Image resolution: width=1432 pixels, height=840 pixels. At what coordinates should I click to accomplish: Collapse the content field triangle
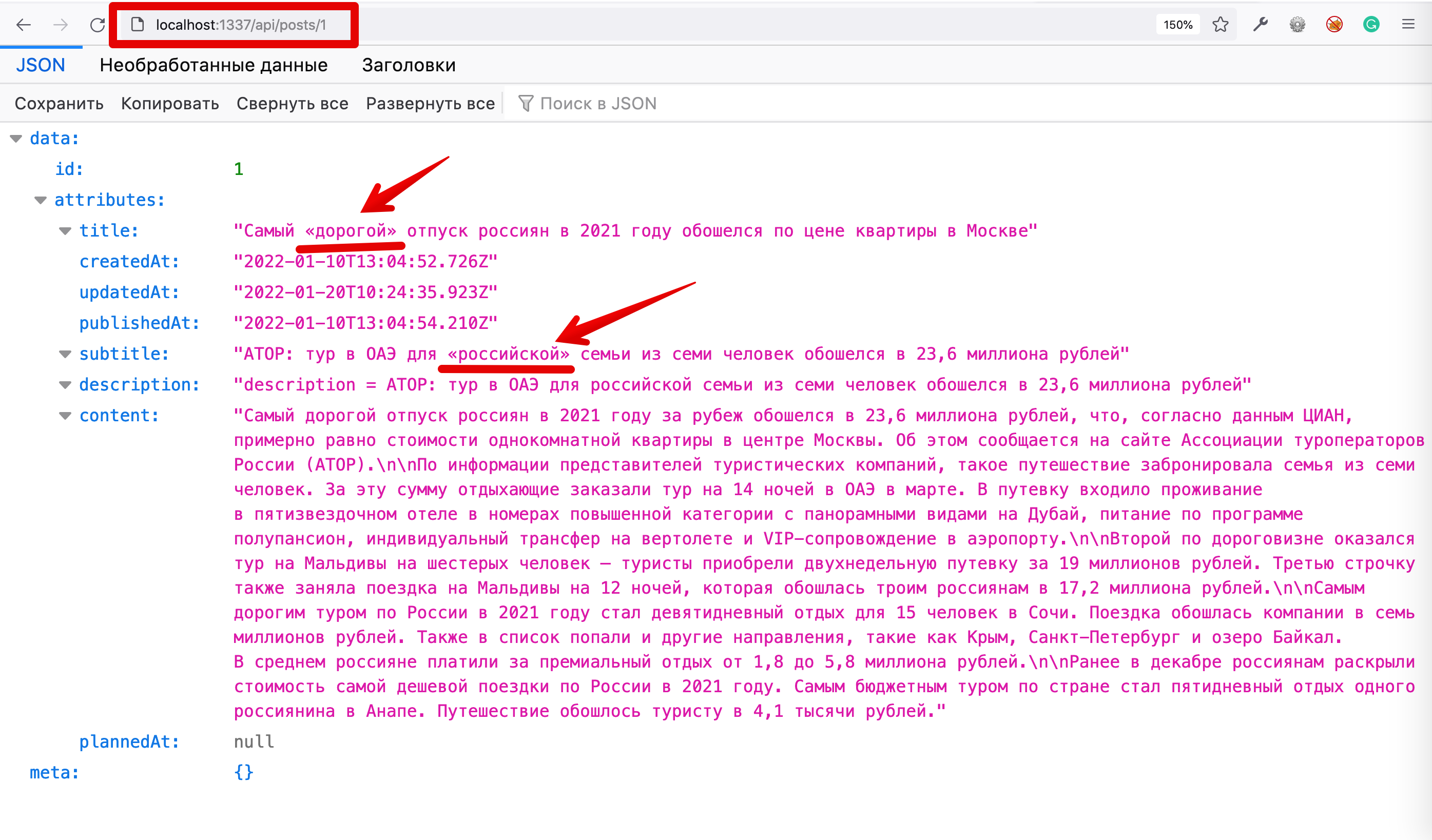point(65,416)
